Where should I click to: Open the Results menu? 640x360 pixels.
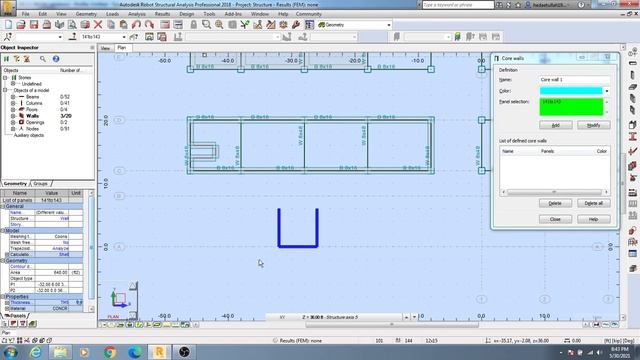162,14
